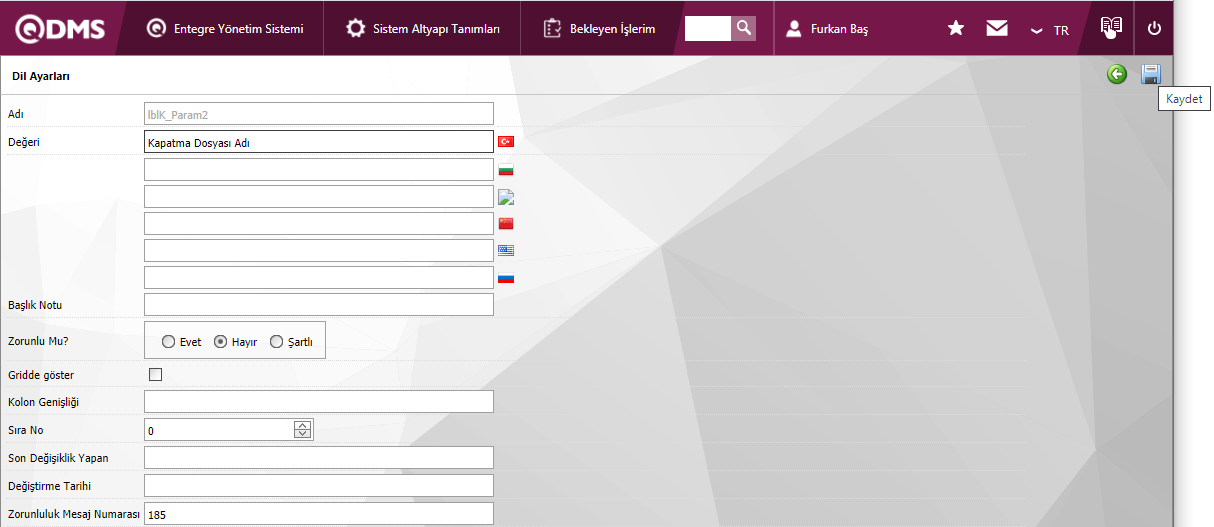This screenshot has width=1214, height=527.
Task: Decrease Sıra No with down arrow
Action: tap(303, 434)
